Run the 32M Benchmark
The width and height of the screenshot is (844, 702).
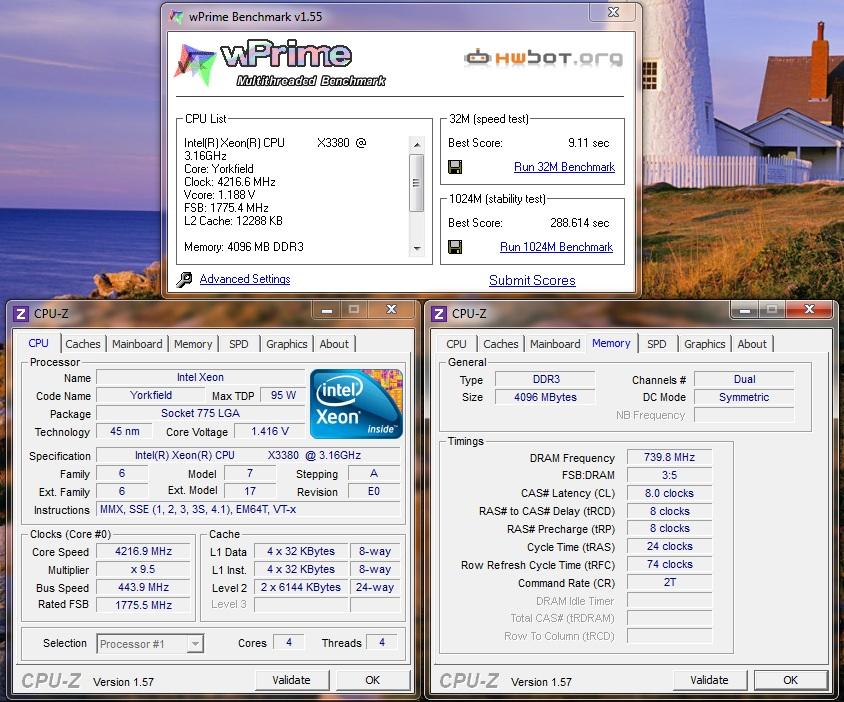[x=564, y=167]
